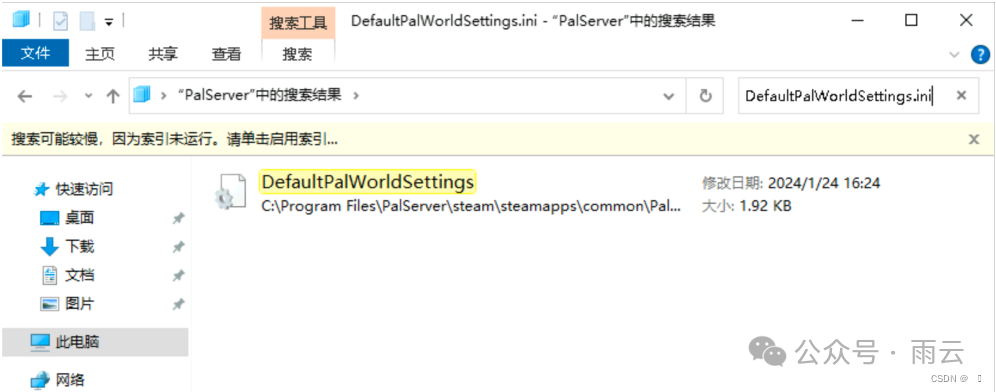Go back with the left arrow
The height and width of the screenshot is (392, 996).
click(24, 96)
